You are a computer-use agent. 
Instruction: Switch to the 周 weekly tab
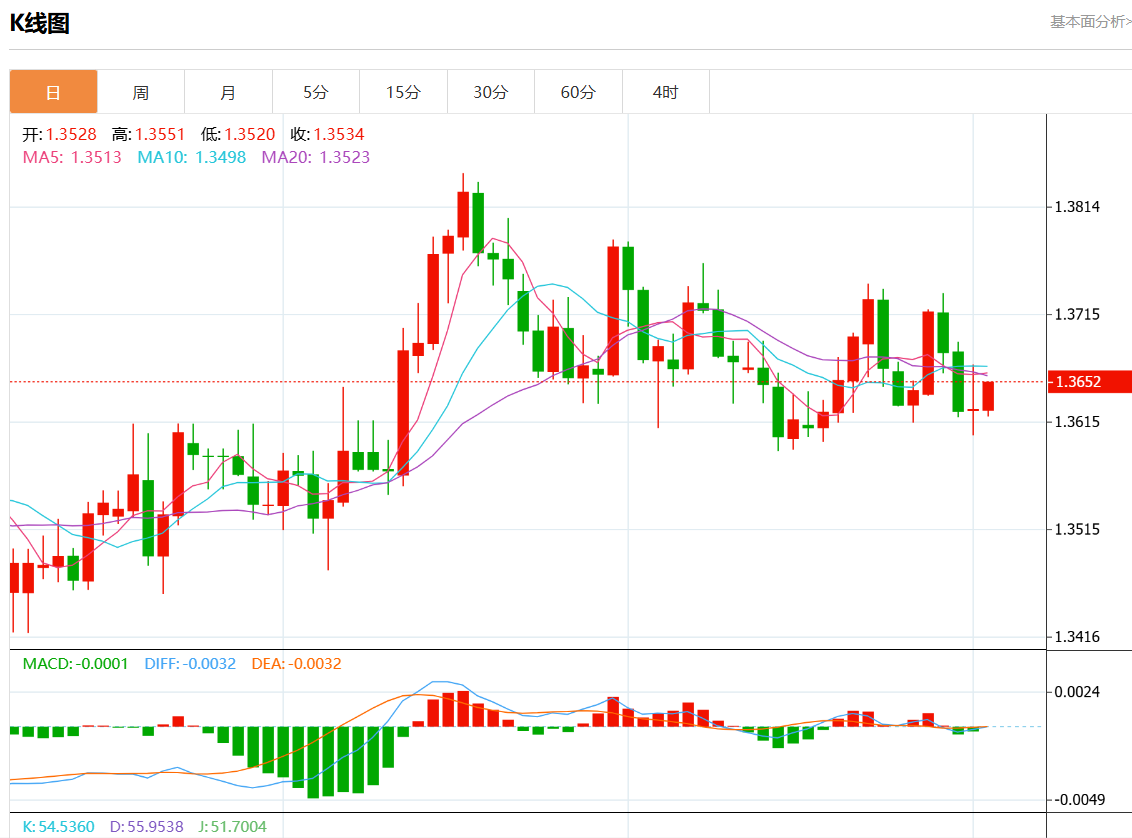141,92
